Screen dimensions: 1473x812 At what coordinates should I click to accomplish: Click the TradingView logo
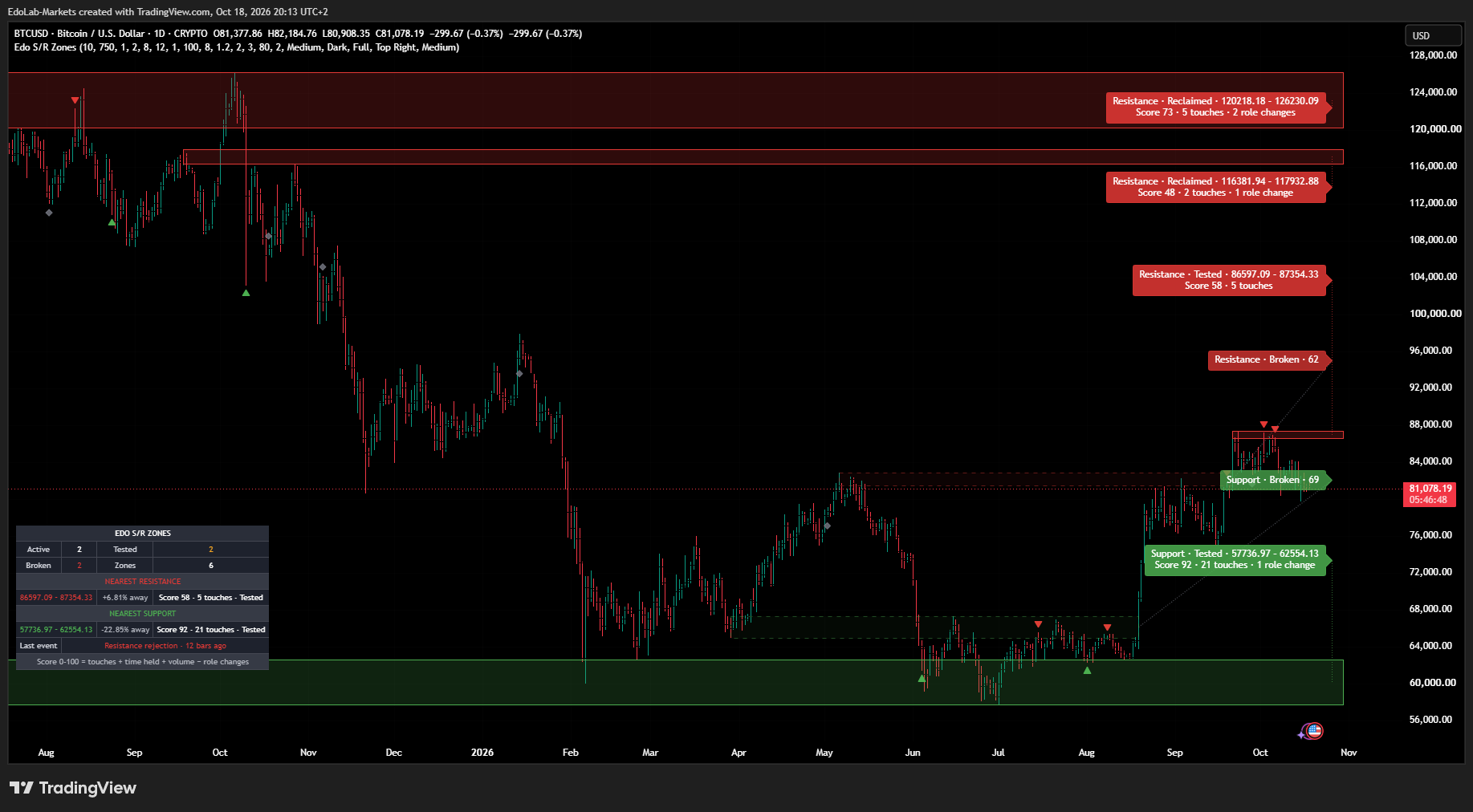pyautogui.click(x=73, y=788)
